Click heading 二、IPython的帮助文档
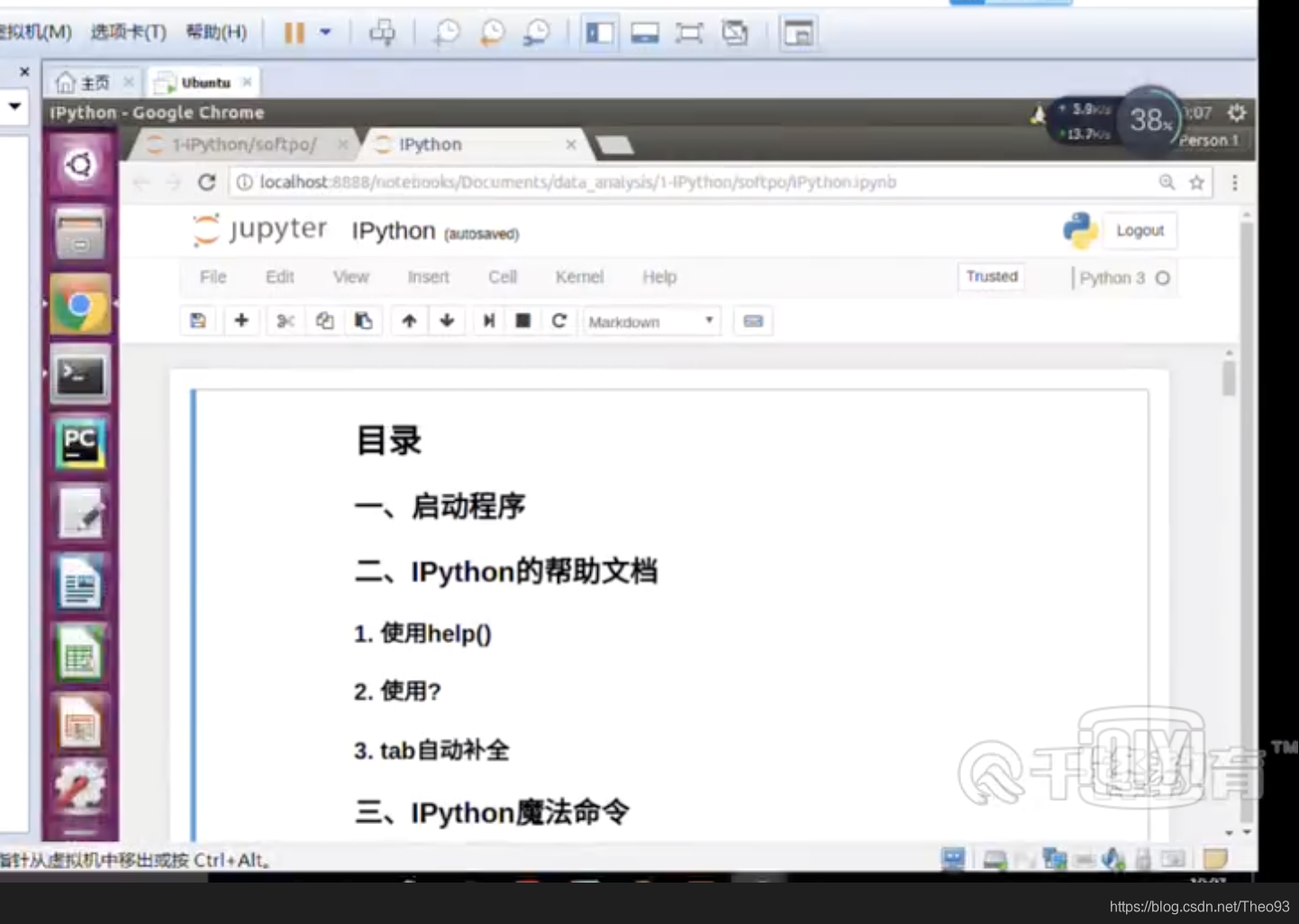The height and width of the screenshot is (924, 1299). coord(505,571)
